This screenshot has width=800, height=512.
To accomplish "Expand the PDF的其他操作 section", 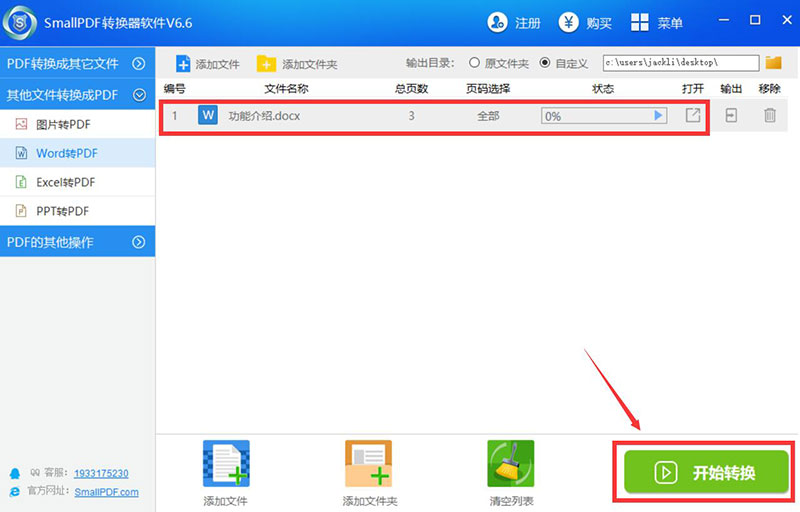I will 78,242.
